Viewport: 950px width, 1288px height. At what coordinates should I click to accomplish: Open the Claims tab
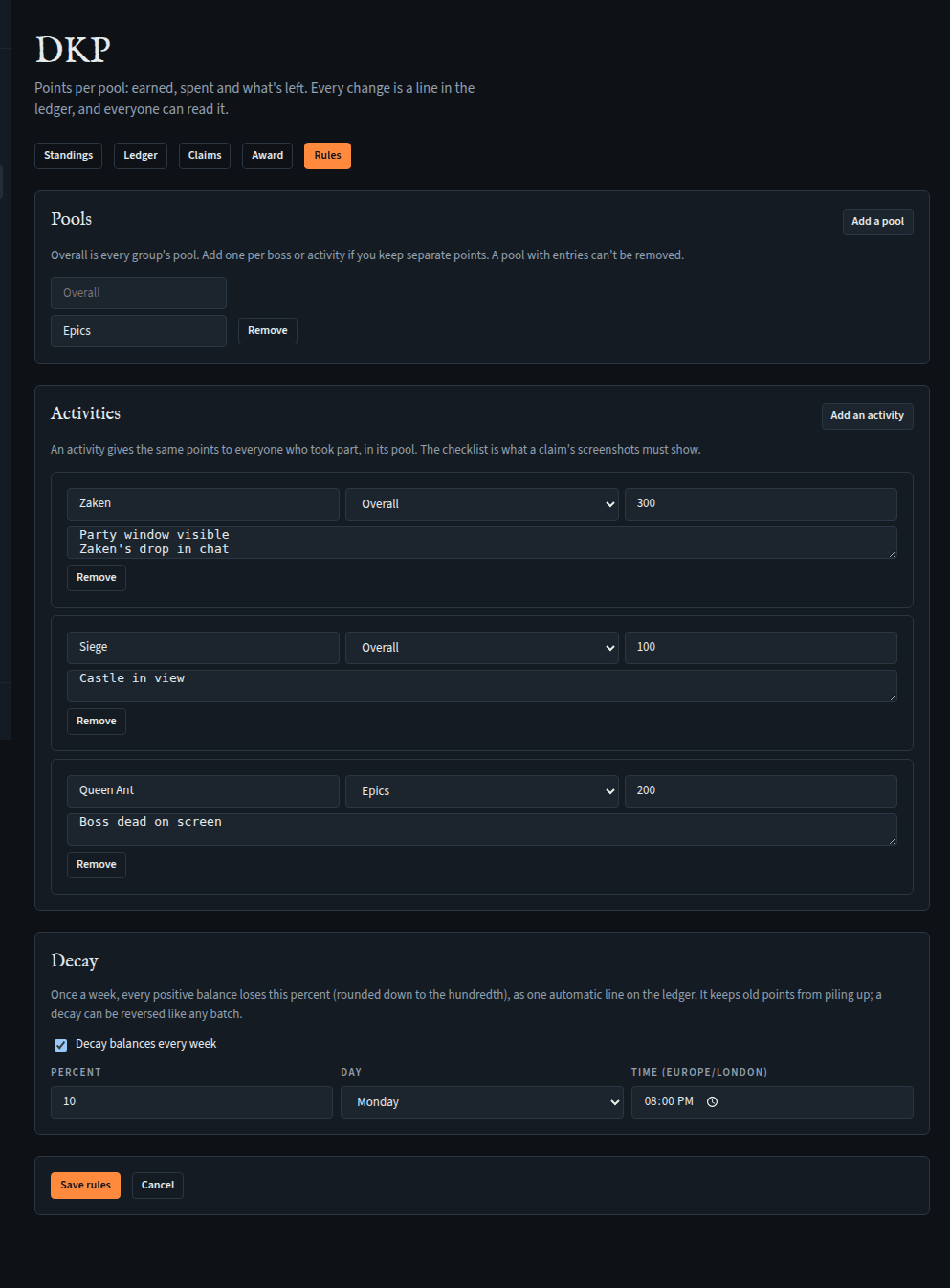[x=205, y=156]
